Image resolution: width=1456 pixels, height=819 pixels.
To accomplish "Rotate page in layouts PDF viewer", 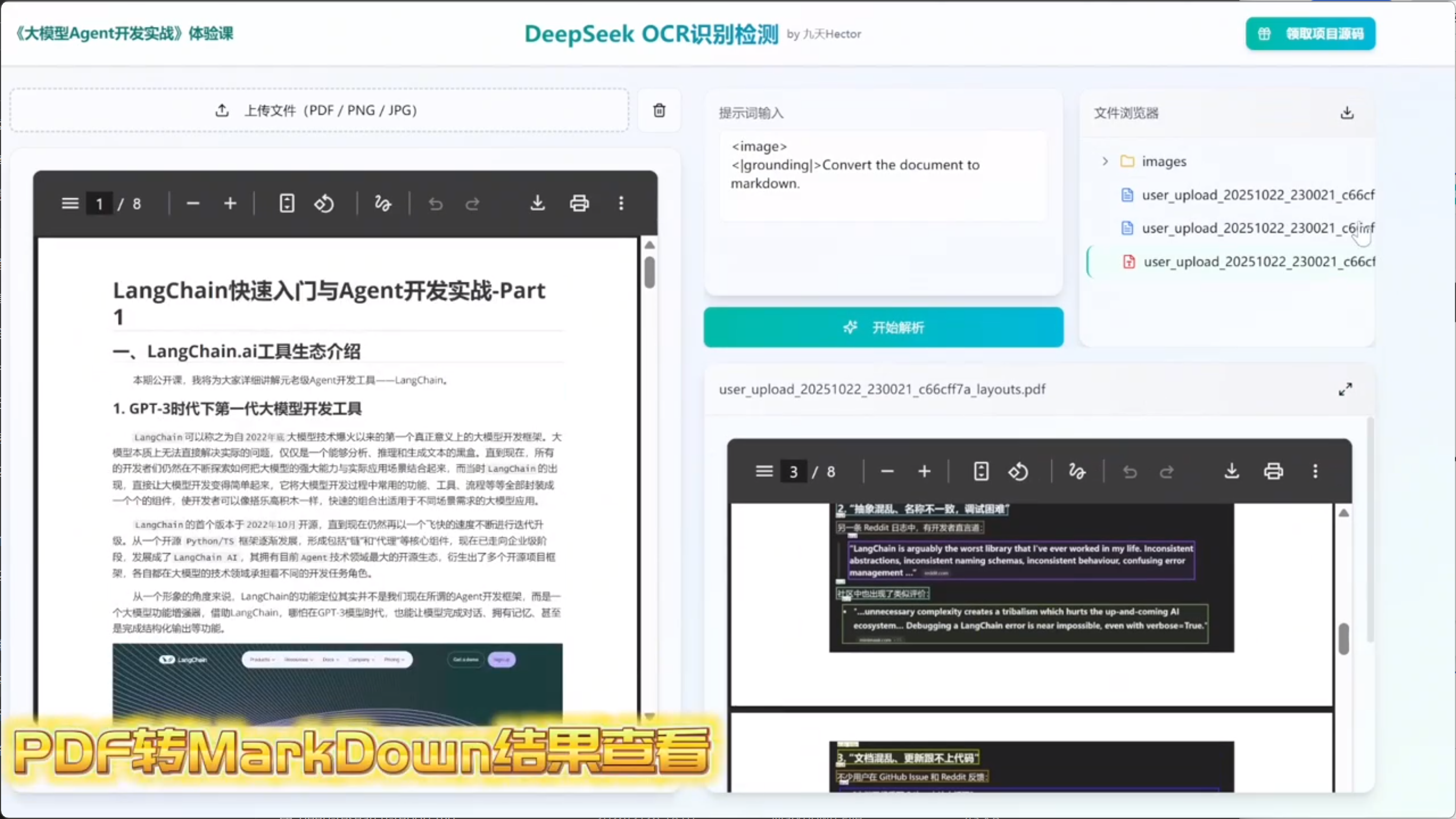I will (x=1018, y=471).
